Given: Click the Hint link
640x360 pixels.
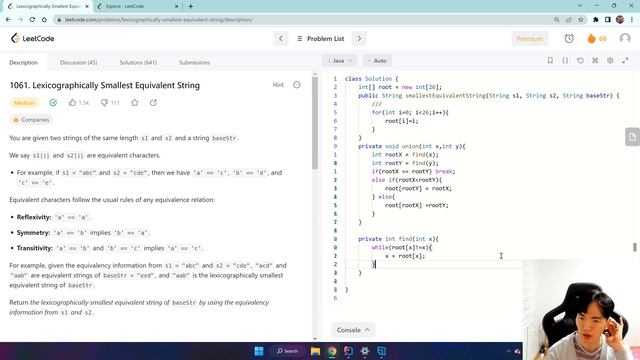Looking at the screenshot, I should [278, 85].
